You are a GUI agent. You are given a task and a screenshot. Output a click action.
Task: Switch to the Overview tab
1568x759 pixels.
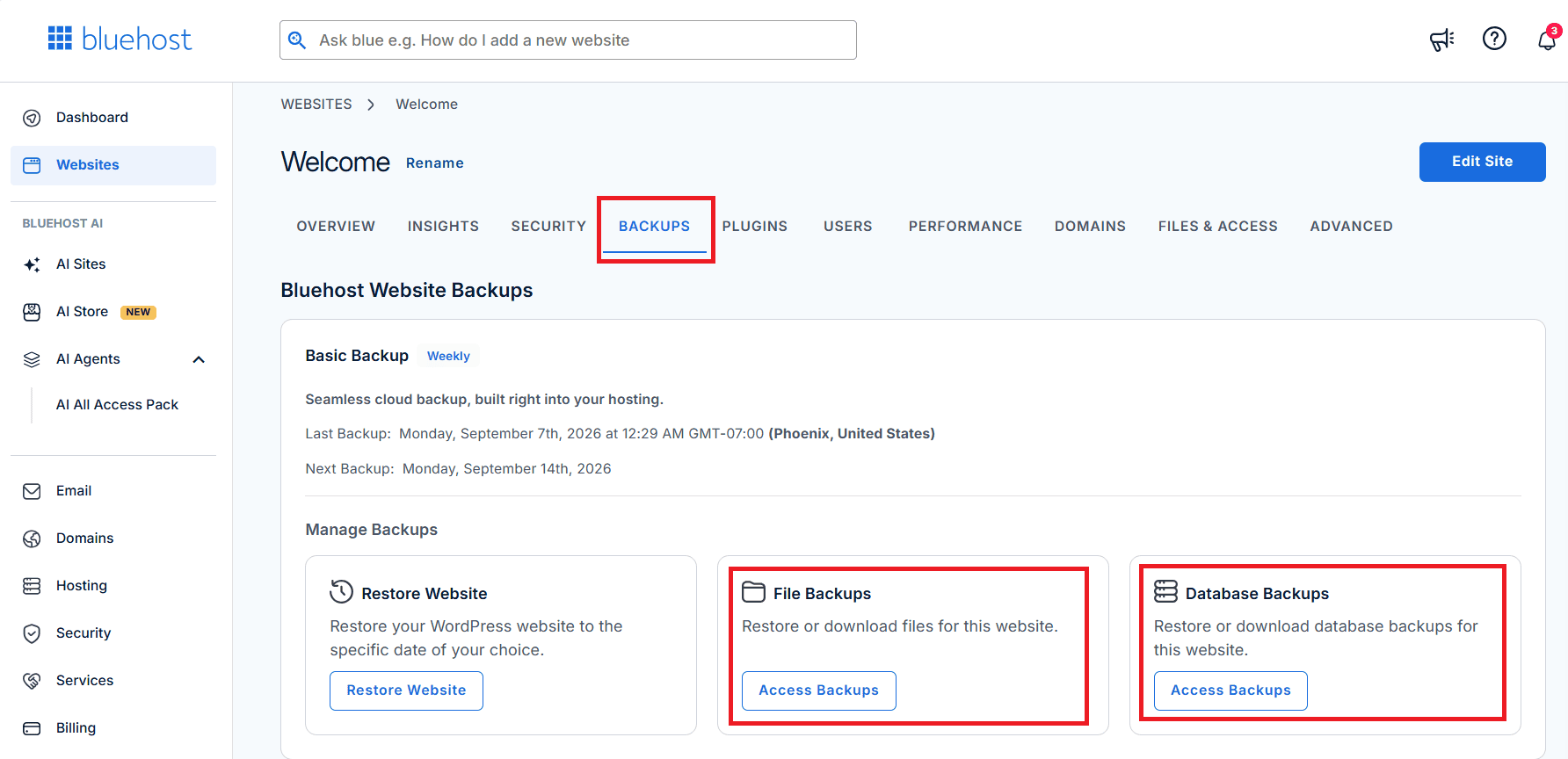336,227
